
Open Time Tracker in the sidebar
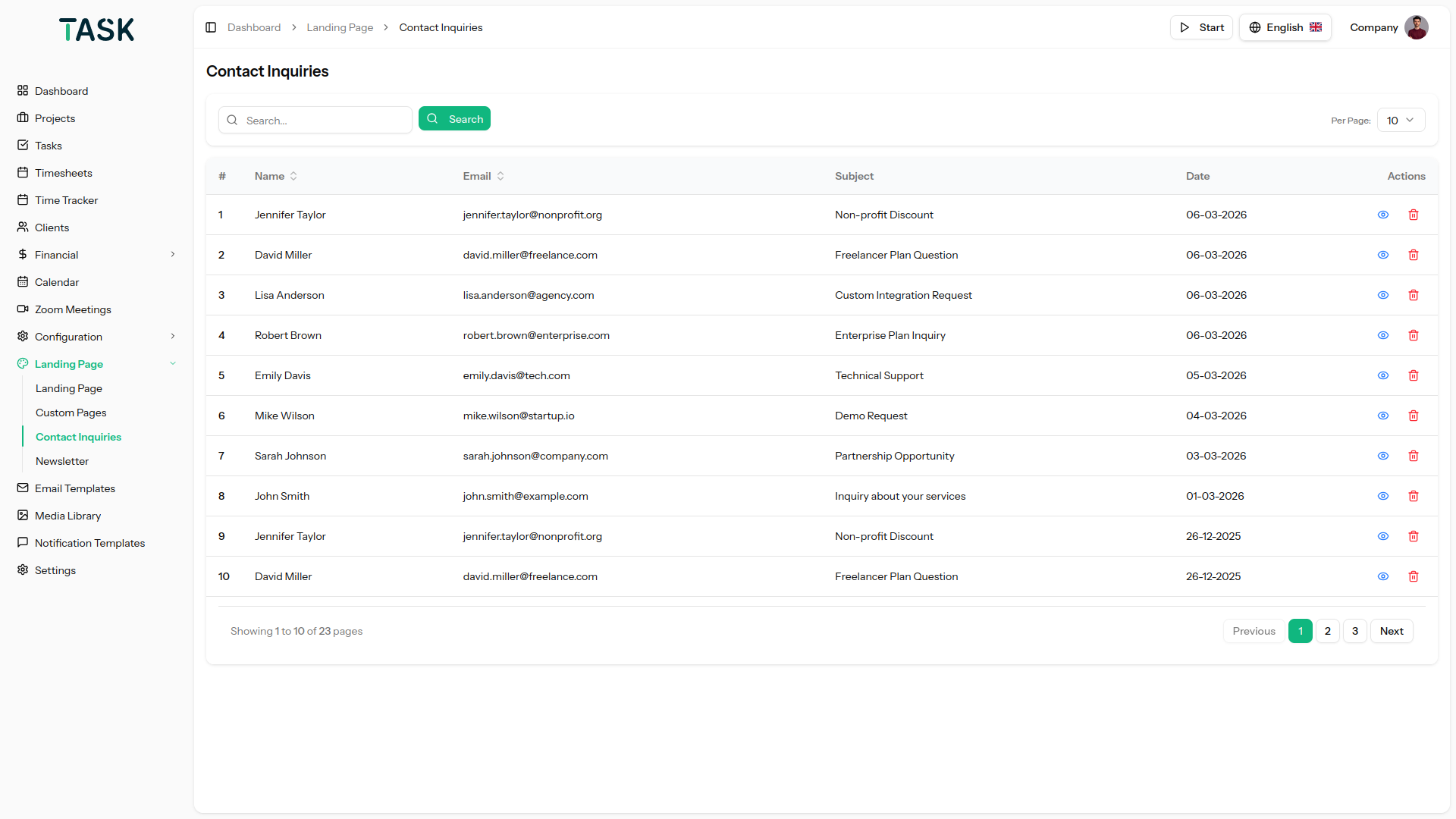66,200
